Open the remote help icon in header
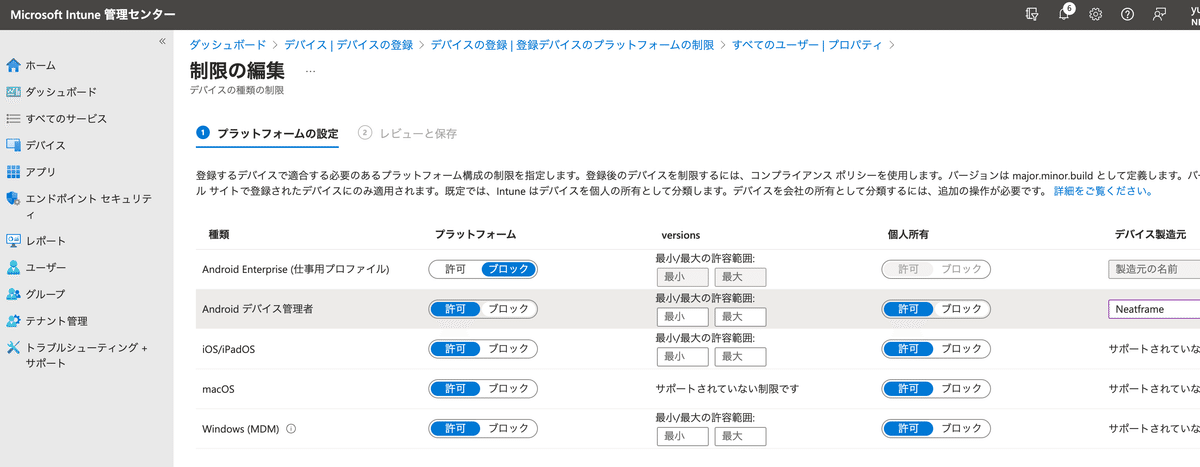Image resolution: width=1200 pixels, height=467 pixels. [x=1032, y=14]
